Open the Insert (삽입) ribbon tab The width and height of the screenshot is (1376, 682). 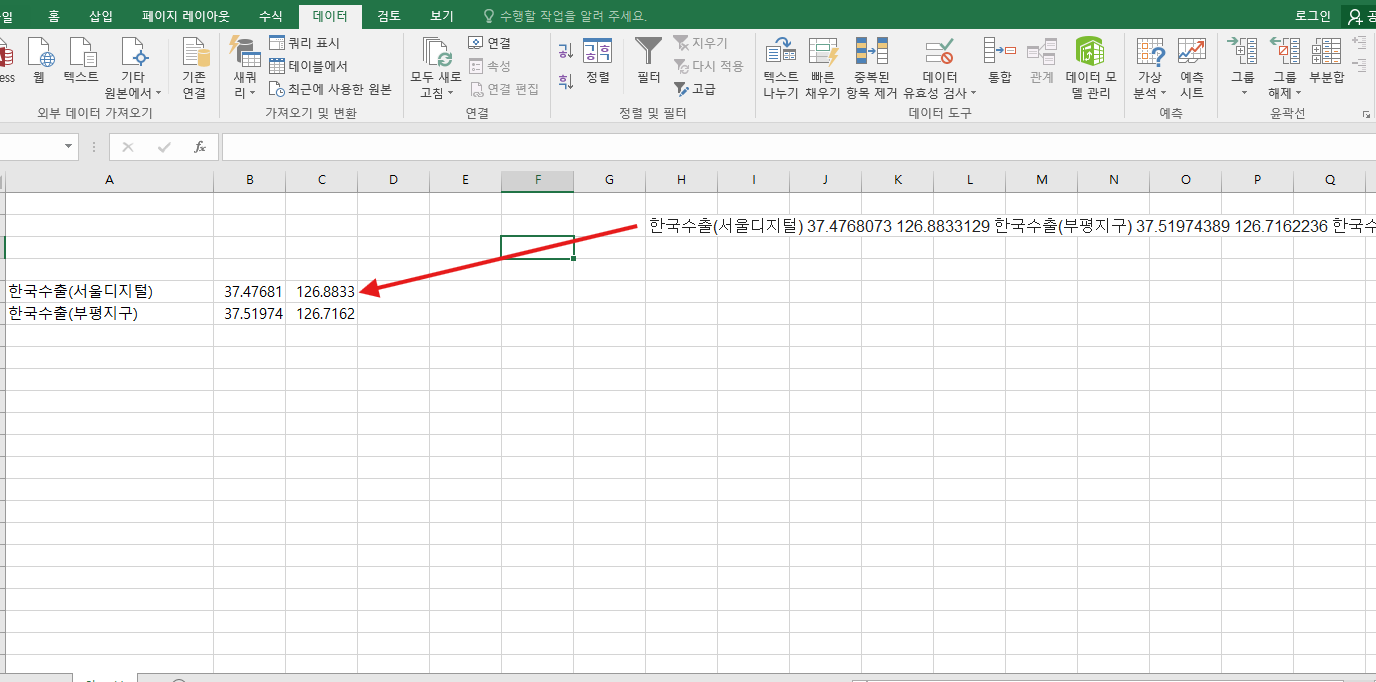click(101, 16)
